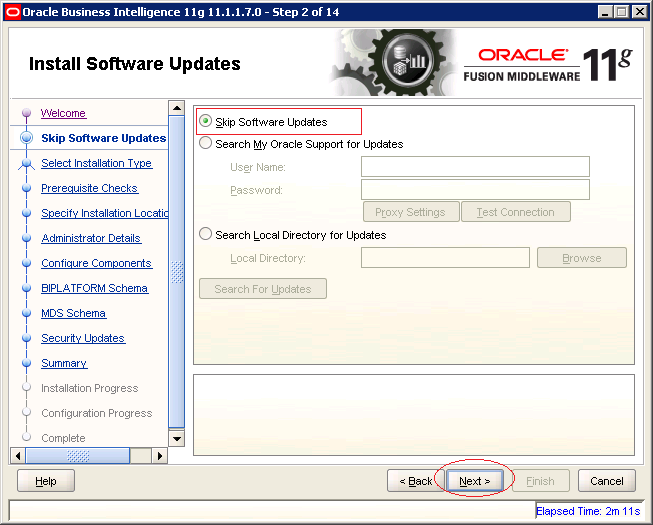Image resolution: width=653 pixels, height=525 pixels.
Task: Click the Browse button
Action: pyautogui.click(x=581, y=258)
